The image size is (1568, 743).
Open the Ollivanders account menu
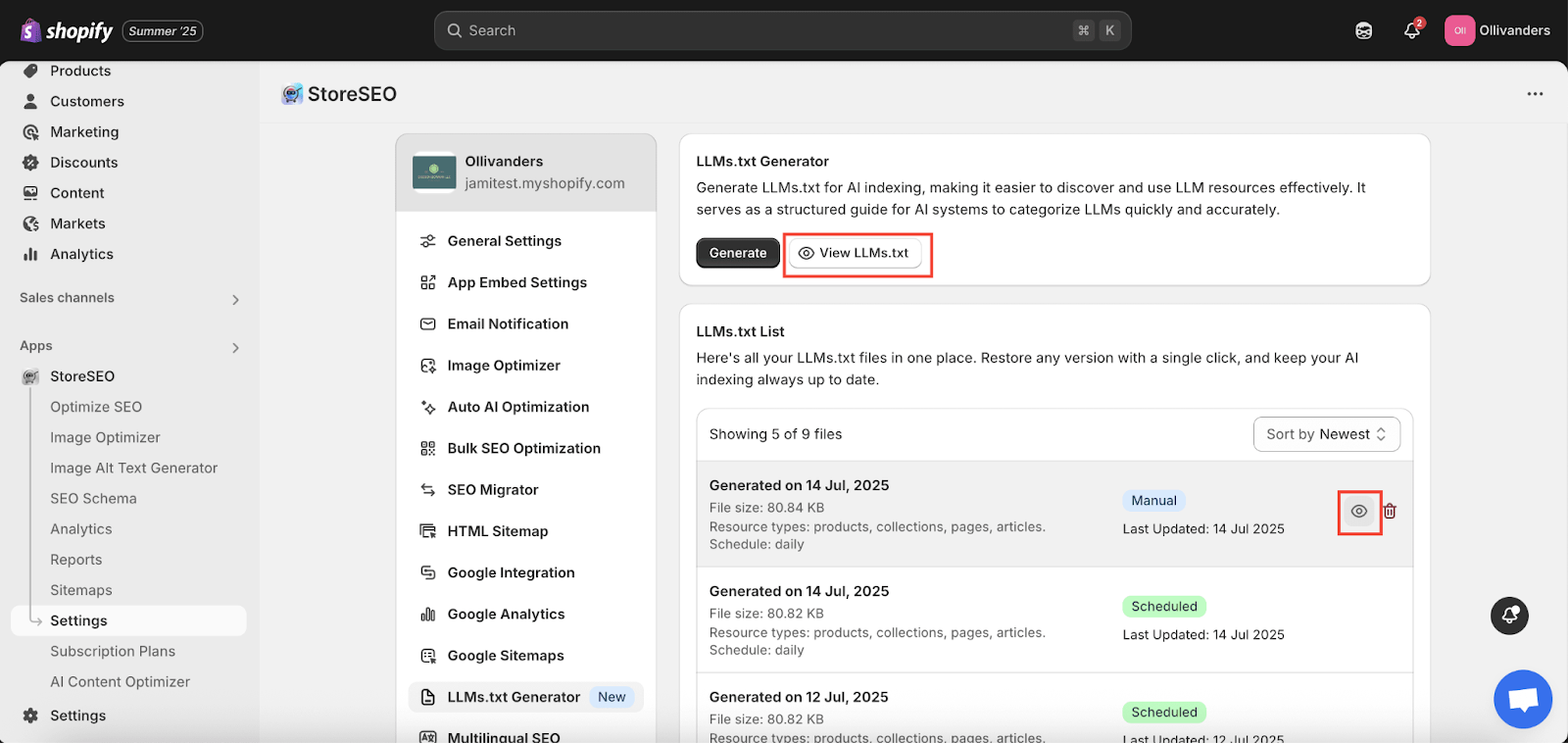(1497, 30)
